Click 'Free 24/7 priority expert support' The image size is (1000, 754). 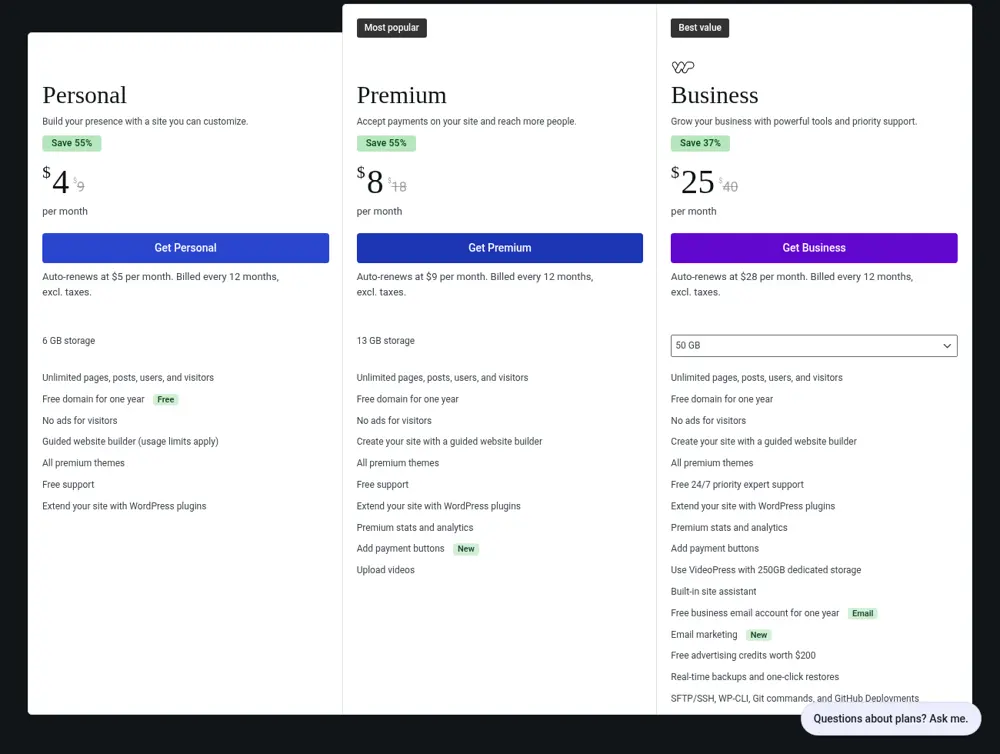point(737,484)
